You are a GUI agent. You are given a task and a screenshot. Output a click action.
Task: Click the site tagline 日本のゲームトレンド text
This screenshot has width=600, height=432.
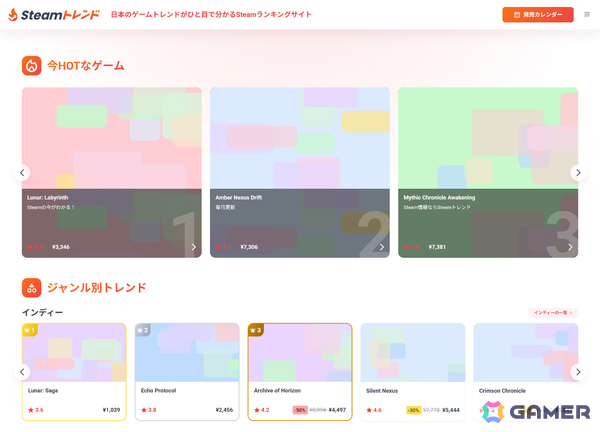211,15
